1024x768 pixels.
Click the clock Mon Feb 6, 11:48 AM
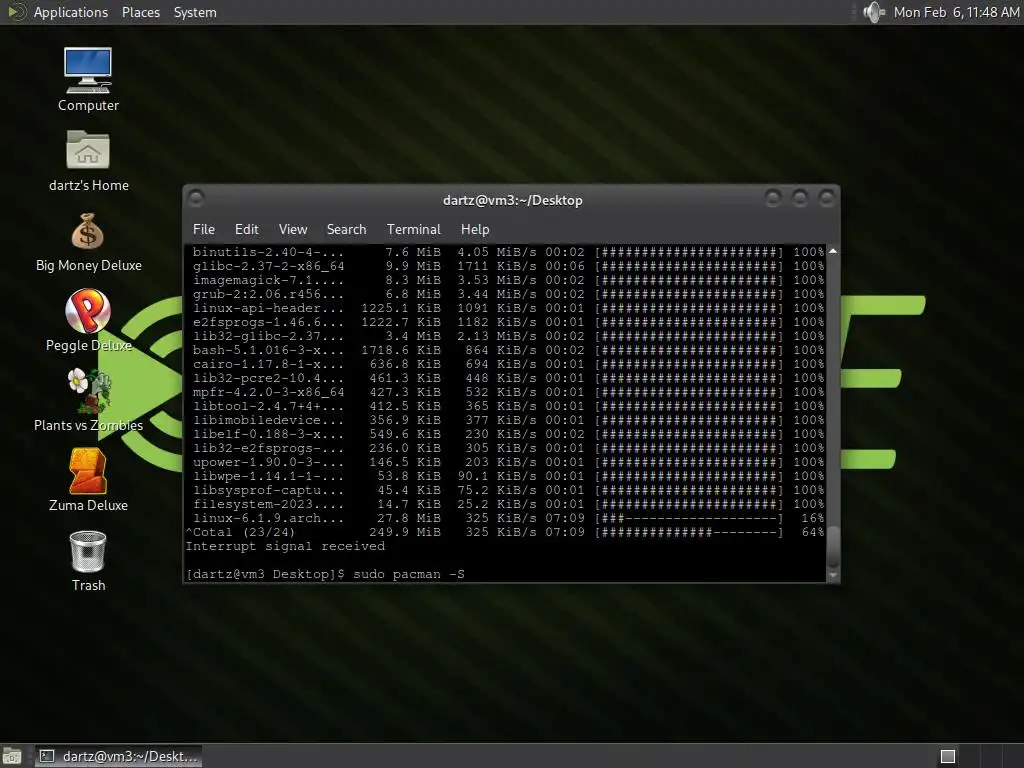[956, 12]
